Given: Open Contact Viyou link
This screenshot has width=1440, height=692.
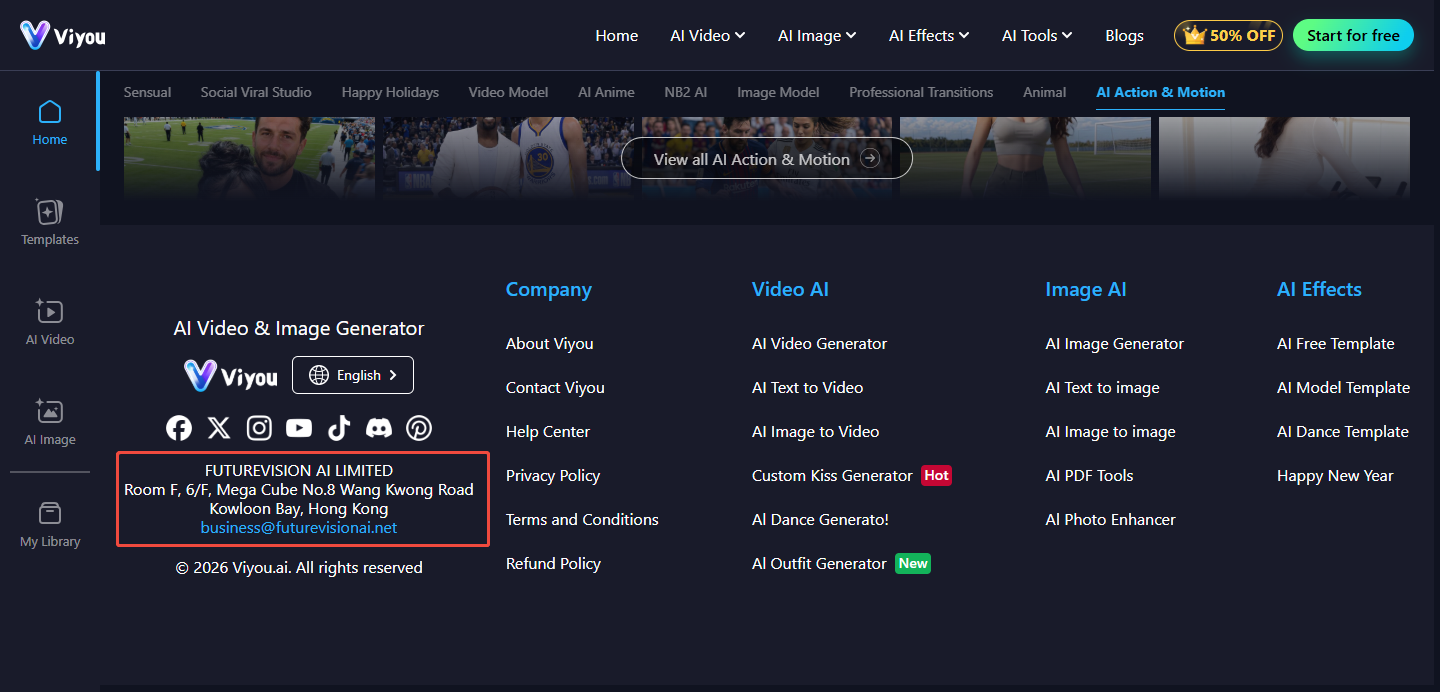Looking at the screenshot, I should pos(555,387).
